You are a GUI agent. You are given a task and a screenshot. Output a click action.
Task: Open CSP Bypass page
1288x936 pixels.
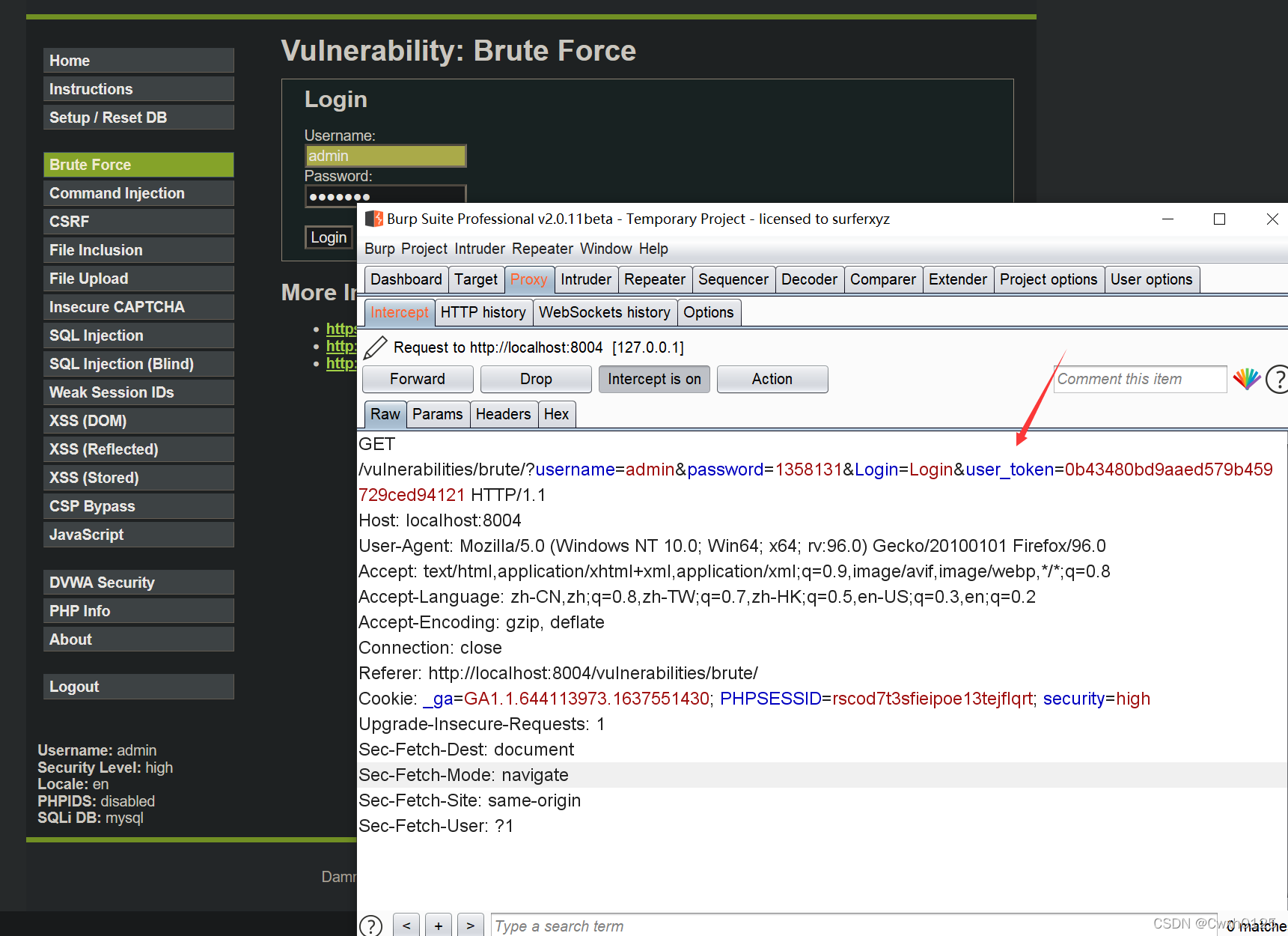pyautogui.click(x=138, y=506)
